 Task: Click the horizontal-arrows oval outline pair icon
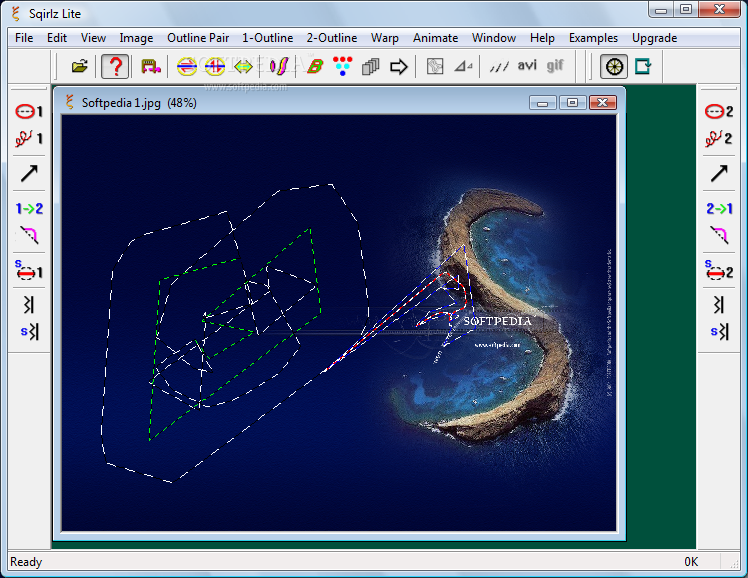[187, 66]
